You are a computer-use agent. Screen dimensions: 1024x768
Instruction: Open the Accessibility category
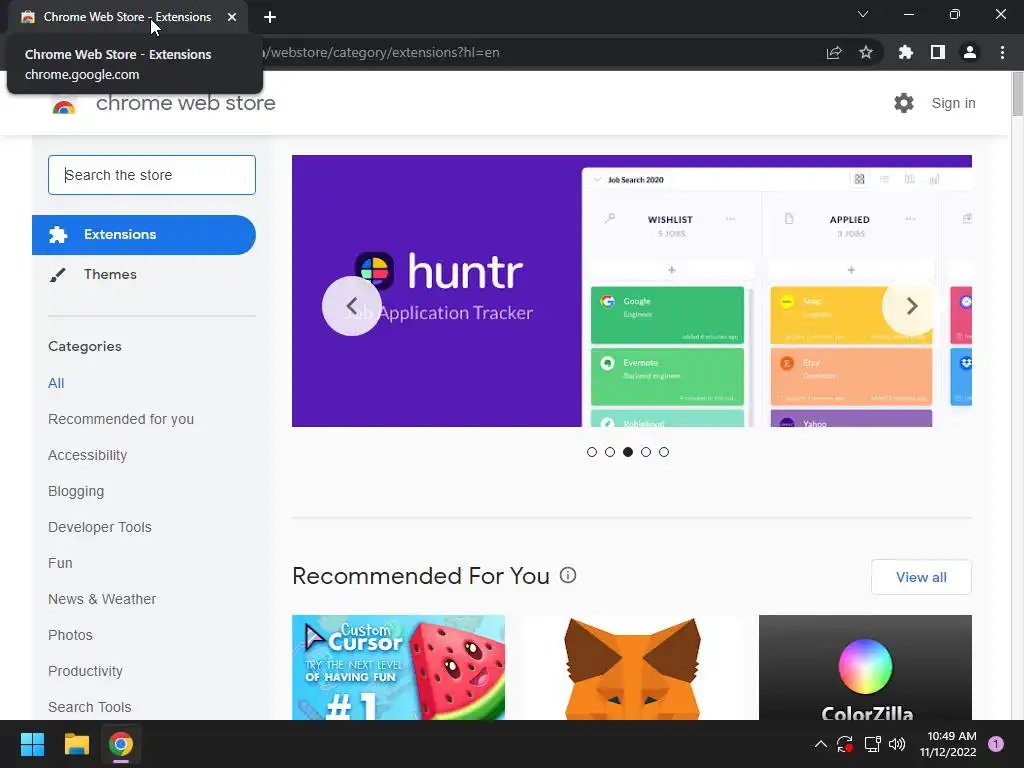tap(88, 455)
